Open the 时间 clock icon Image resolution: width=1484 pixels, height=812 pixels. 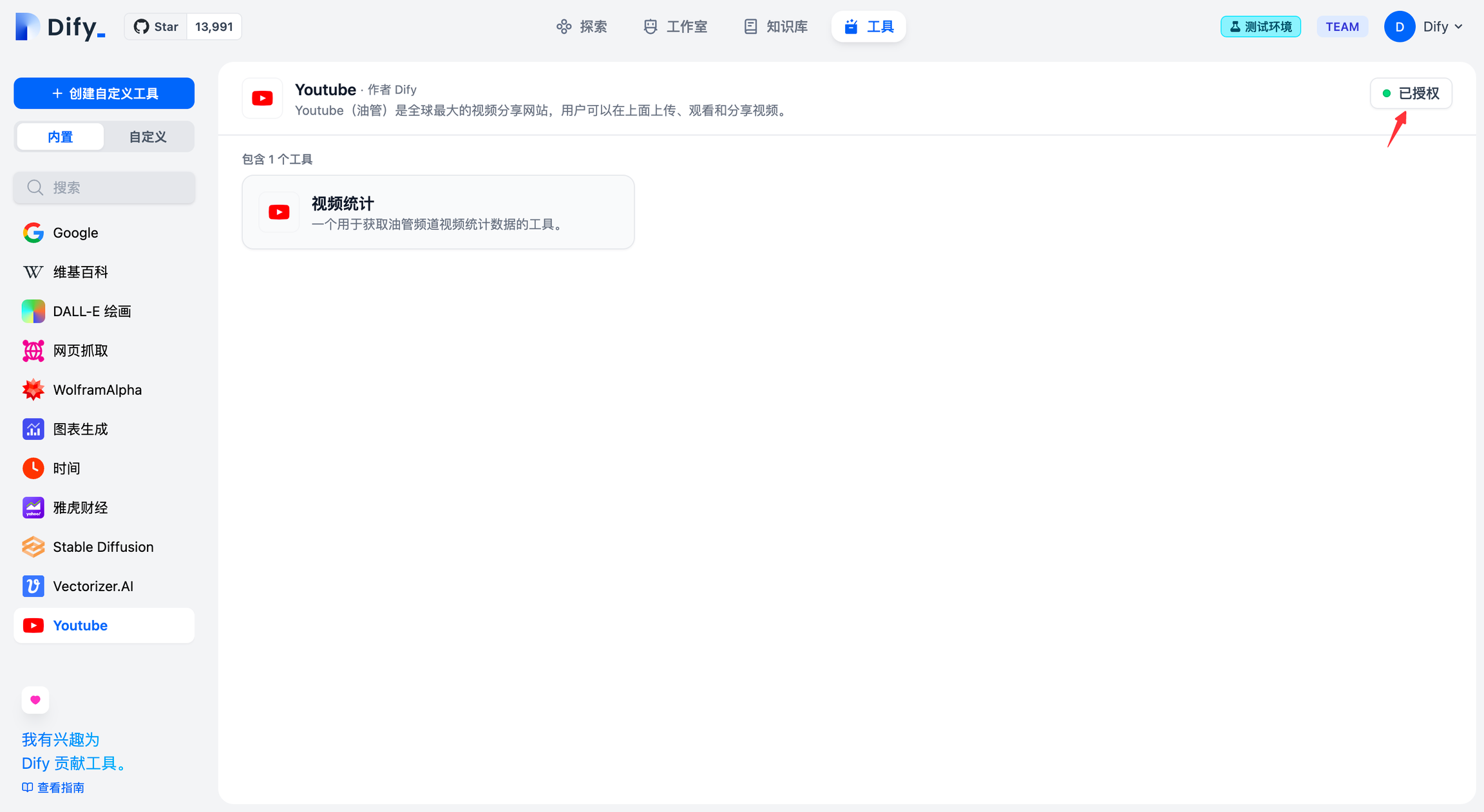[33, 468]
